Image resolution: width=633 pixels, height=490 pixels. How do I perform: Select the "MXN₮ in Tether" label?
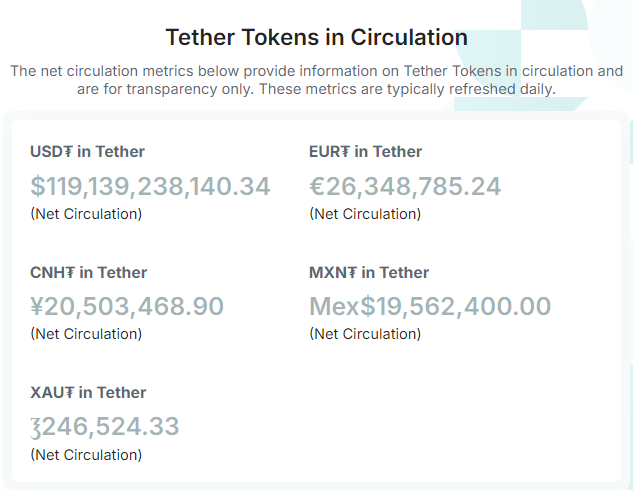coord(369,273)
